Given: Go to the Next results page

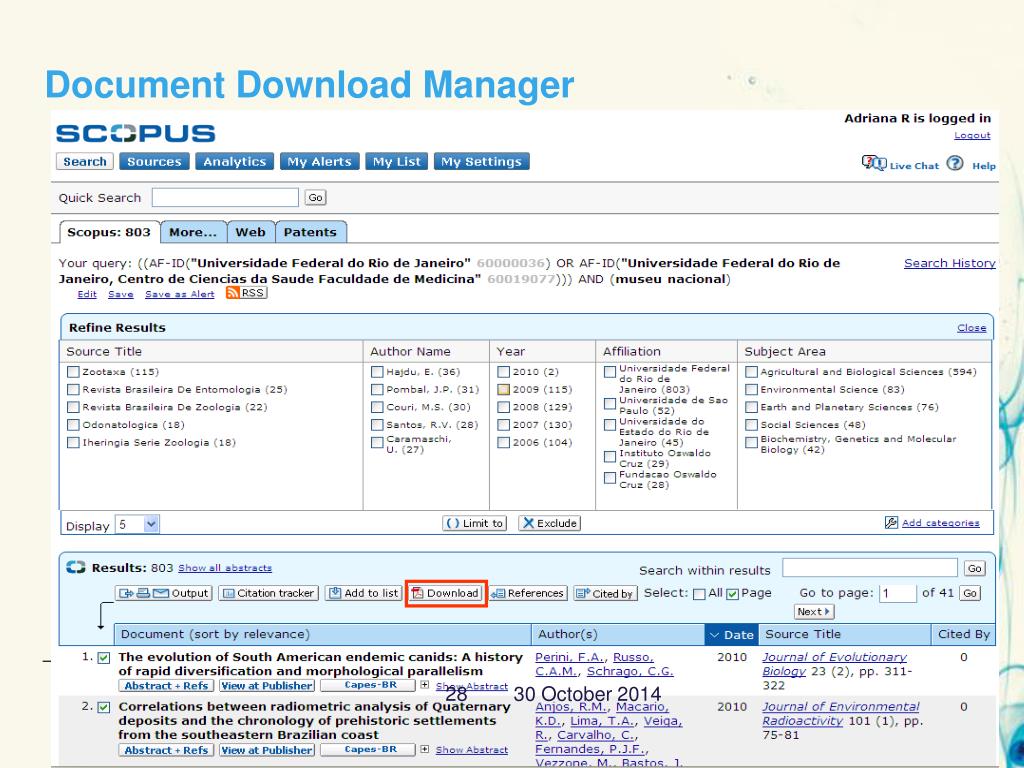Looking at the screenshot, I should point(814,612).
